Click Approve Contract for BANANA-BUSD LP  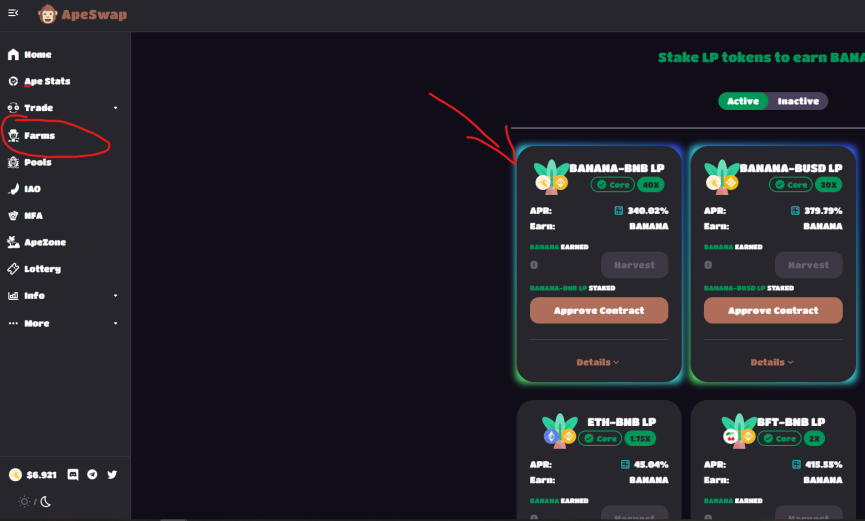(773, 311)
